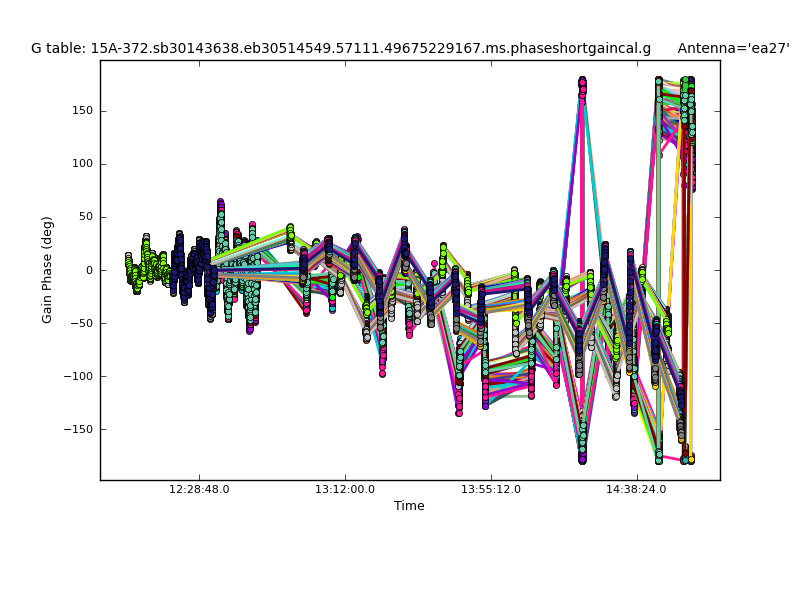Click the 13:12:00.0 time tick label

(x=345, y=490)
